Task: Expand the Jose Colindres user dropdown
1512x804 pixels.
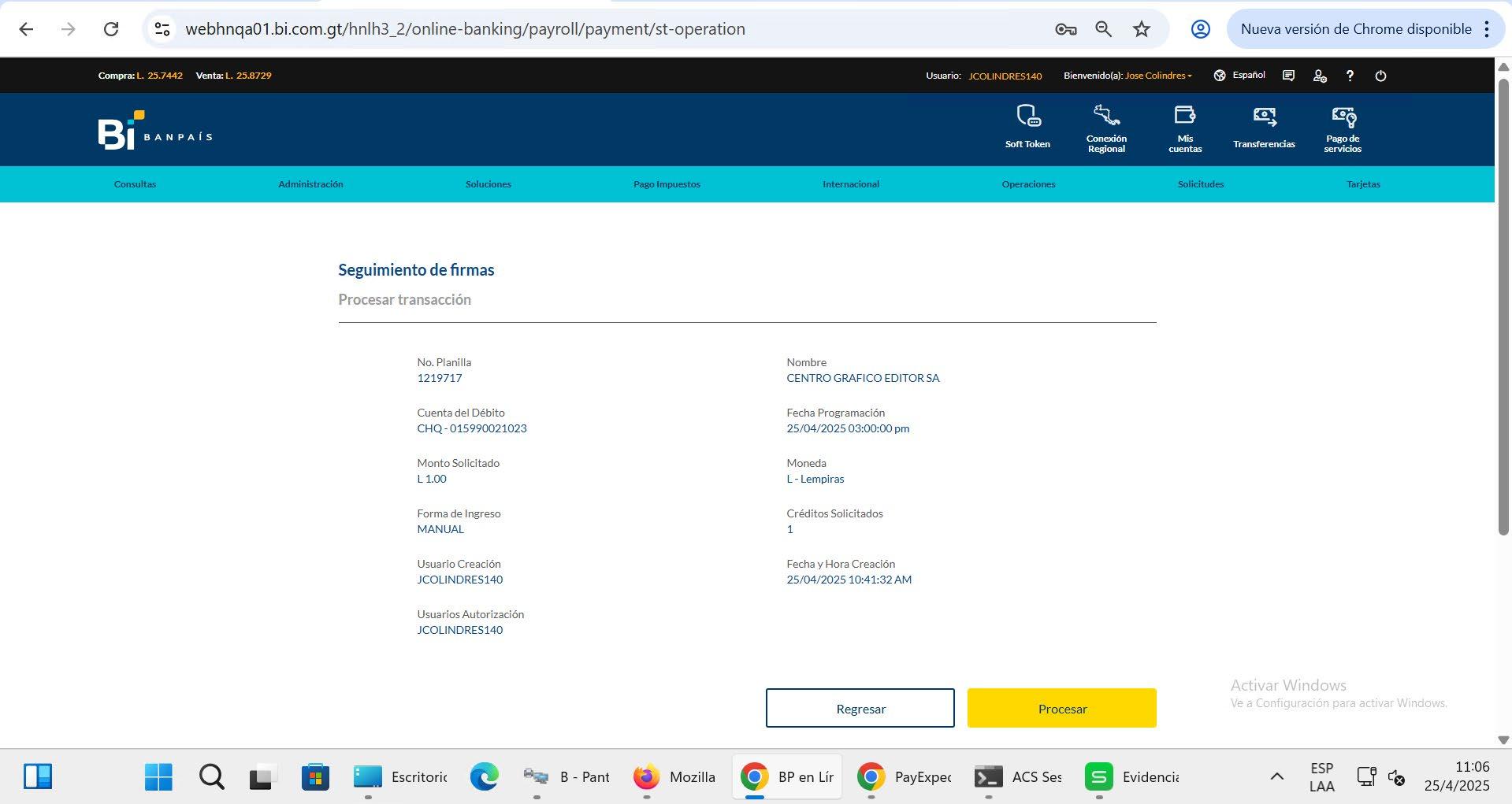Action: [1158, 76]
